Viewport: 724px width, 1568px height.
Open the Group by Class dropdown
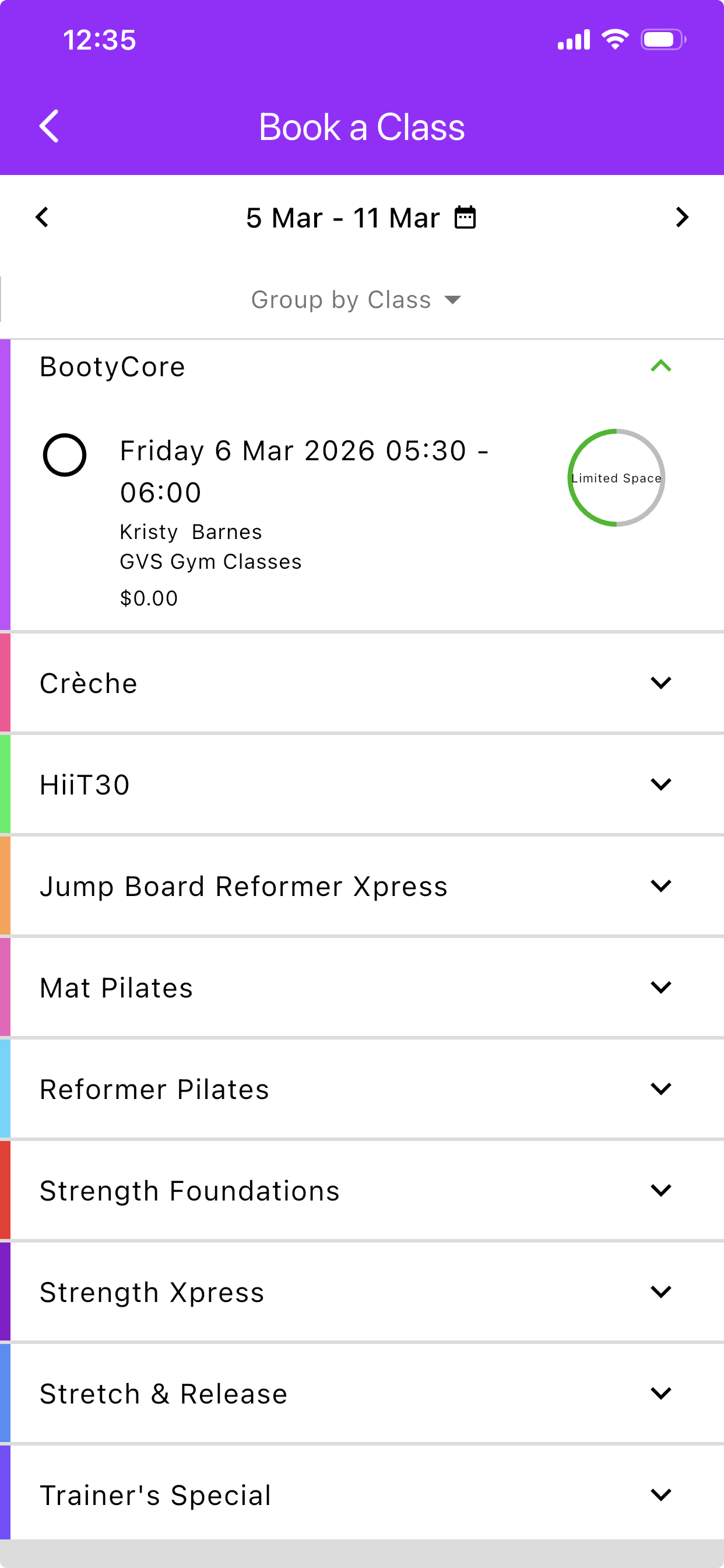tap(357, 299)
